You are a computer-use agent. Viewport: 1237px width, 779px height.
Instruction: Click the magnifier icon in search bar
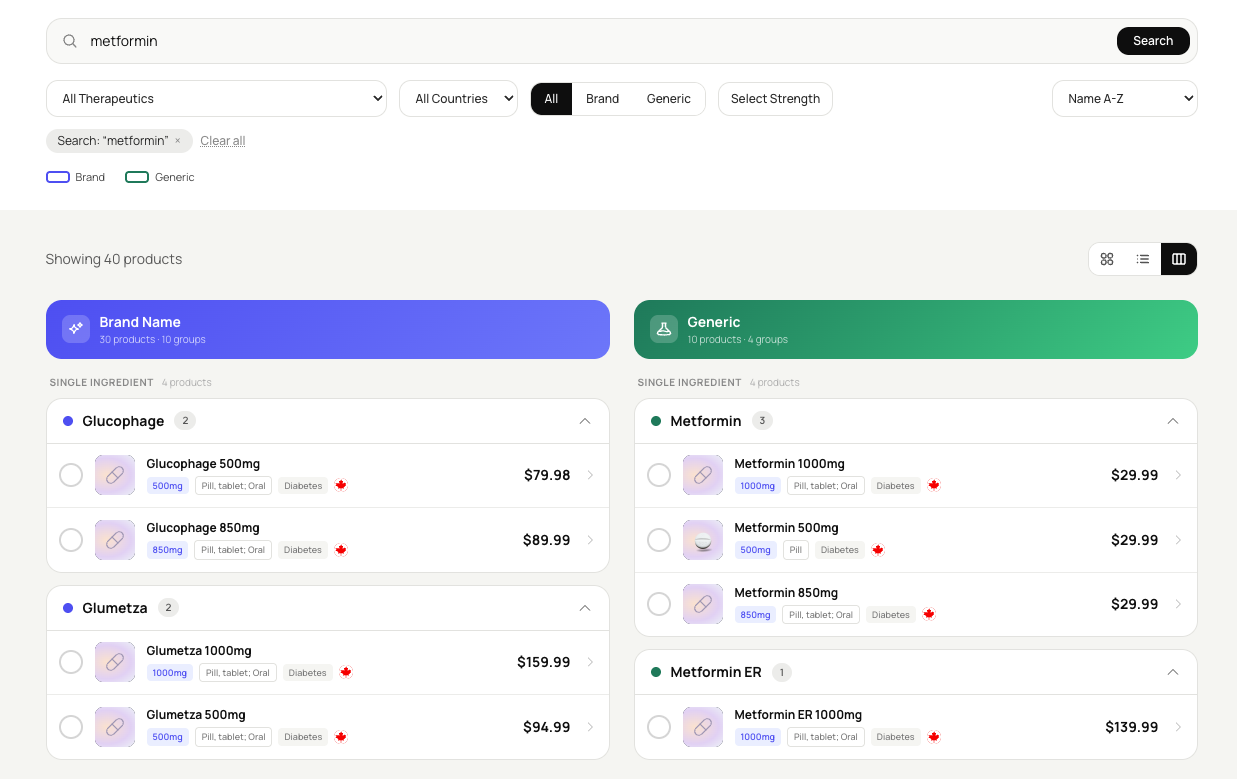click(x=70, y=41)
